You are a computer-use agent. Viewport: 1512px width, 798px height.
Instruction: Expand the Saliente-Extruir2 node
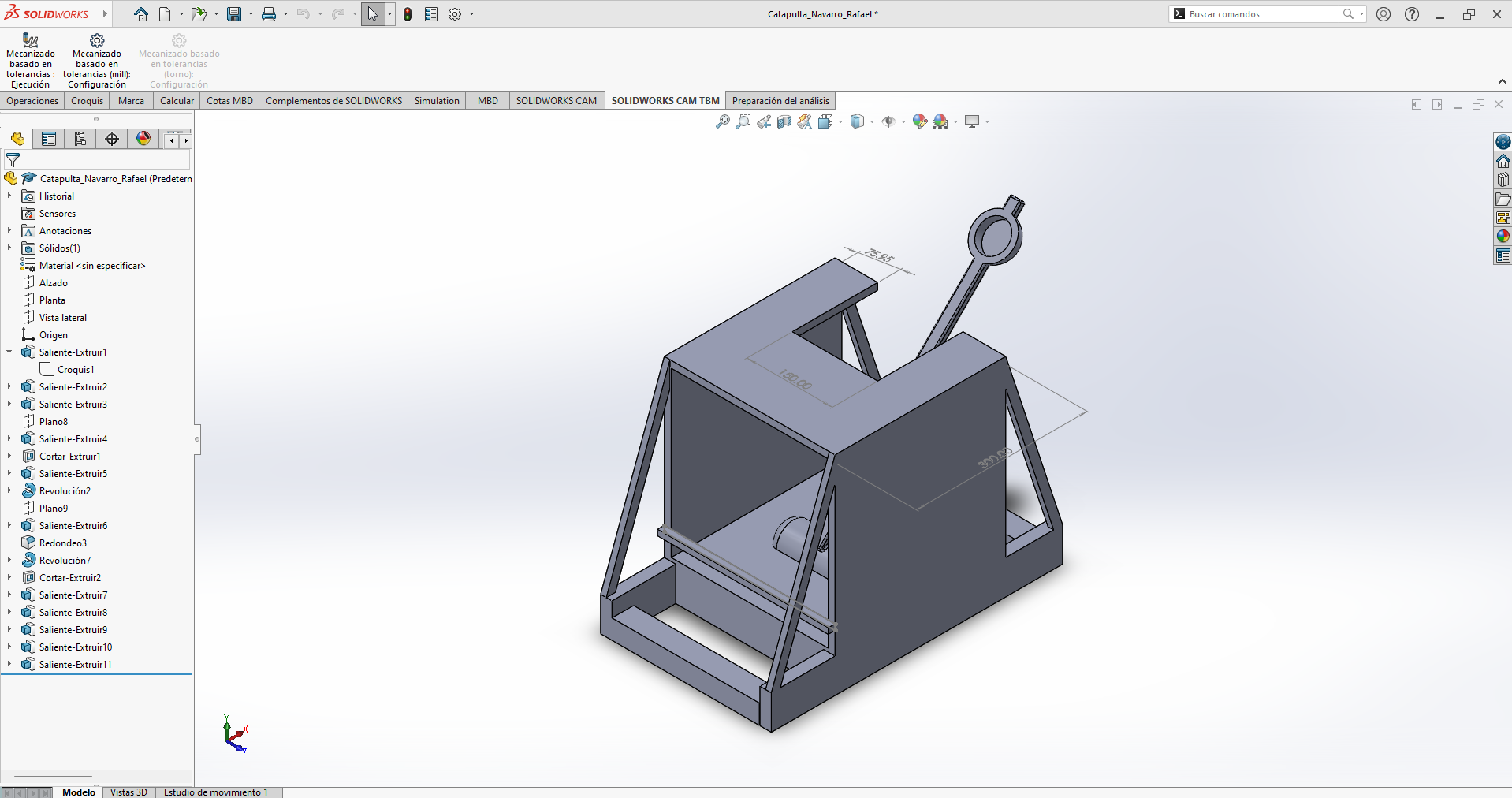pos(9,386)
